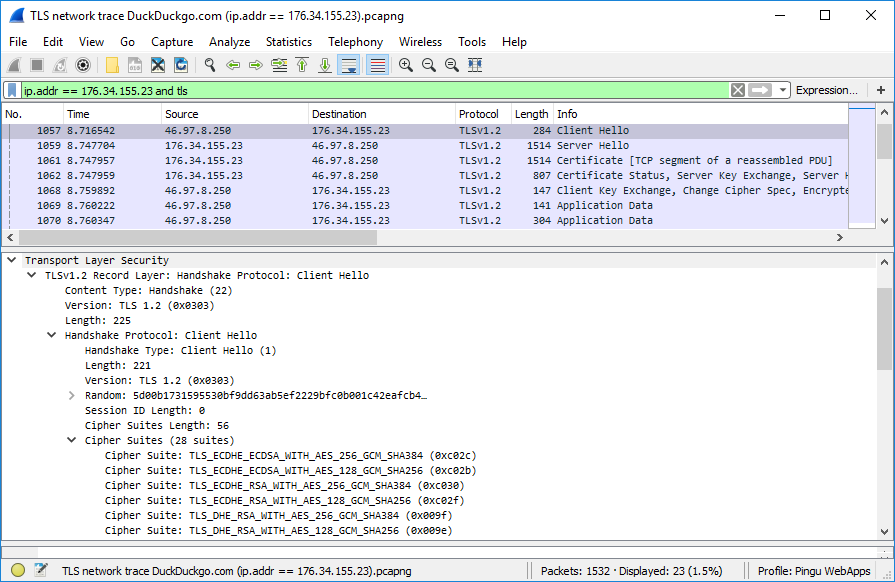Open the Analyze menu
This screenshot has width=895, height=582.
point(229,42)
